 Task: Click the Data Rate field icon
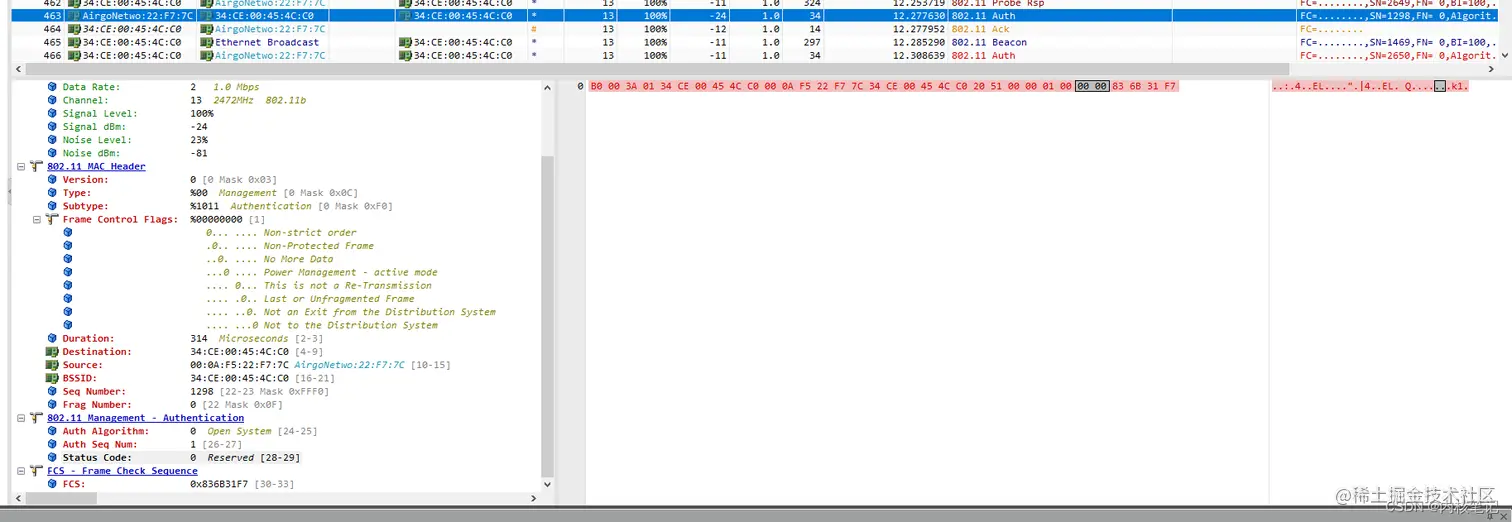coord(53,87)
